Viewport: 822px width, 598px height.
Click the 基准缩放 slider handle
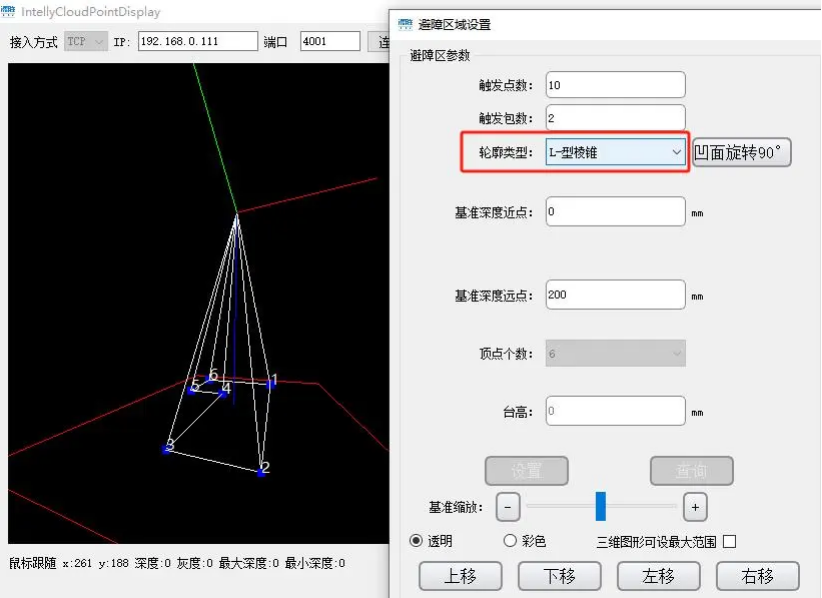[x=601, y=506]
